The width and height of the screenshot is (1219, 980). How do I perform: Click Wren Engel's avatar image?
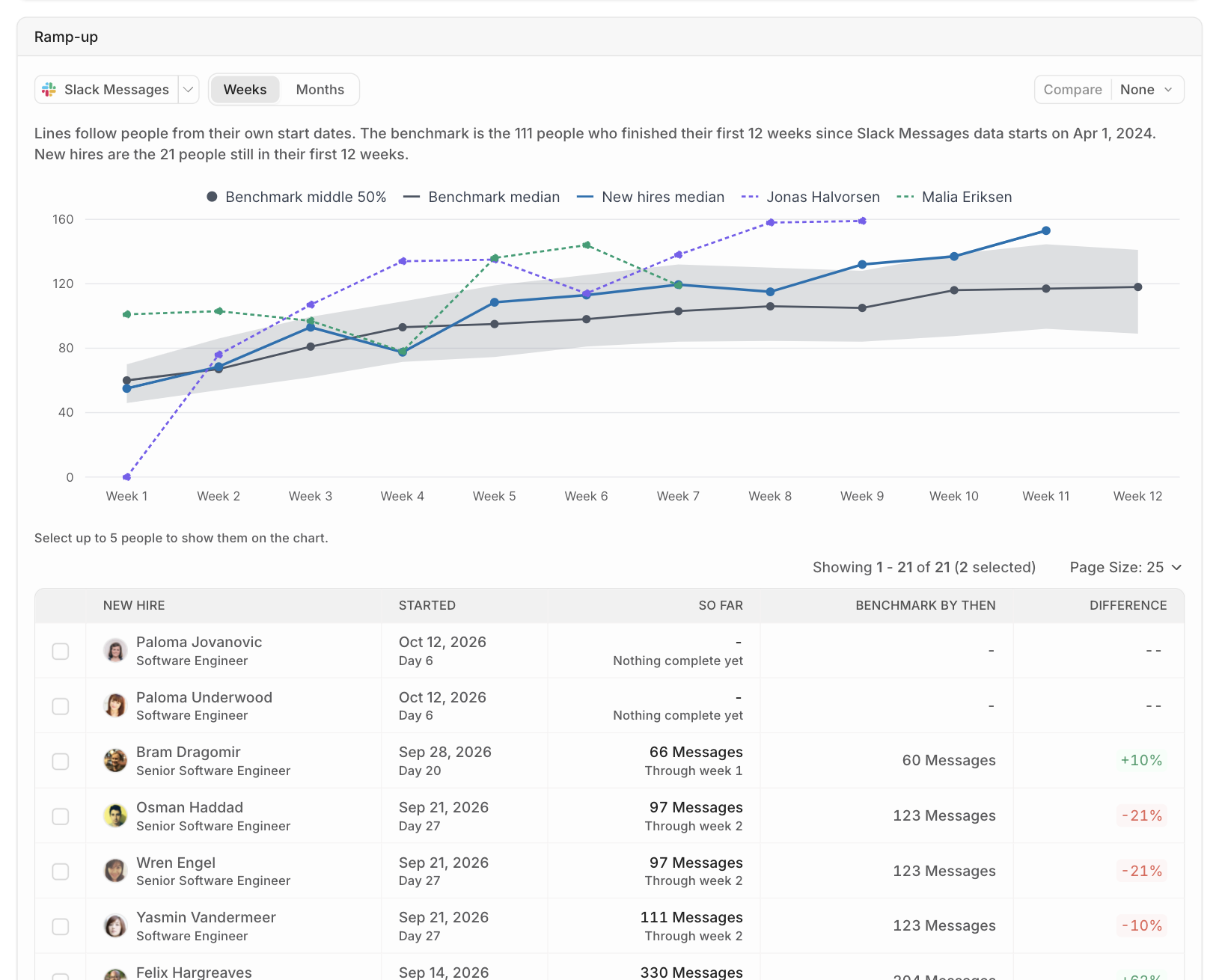115,871
